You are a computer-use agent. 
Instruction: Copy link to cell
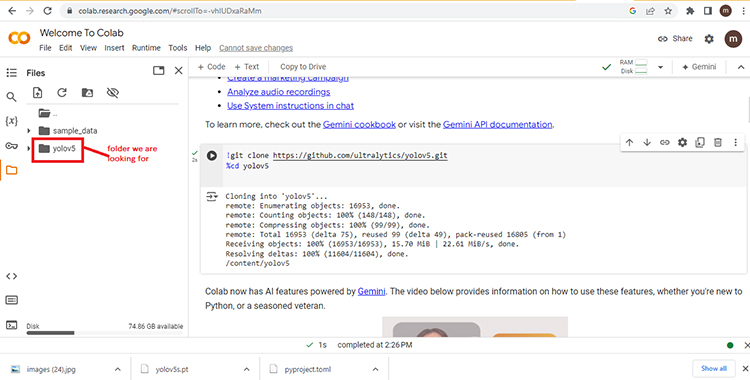(x=664, y=142)
